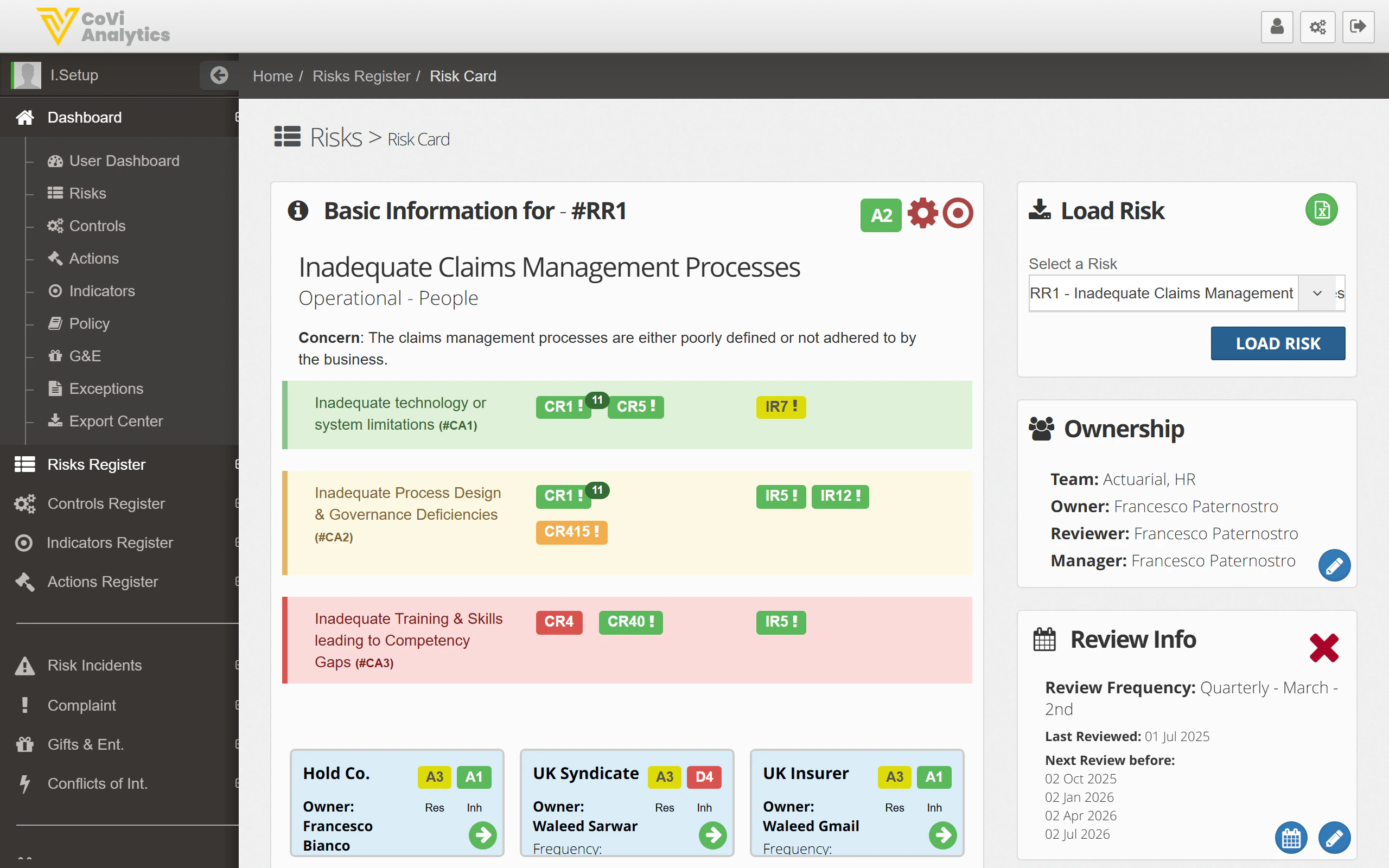Open the Select a Risk dropdown
Screen dimensions: 1389x868
click(1317, 293)
